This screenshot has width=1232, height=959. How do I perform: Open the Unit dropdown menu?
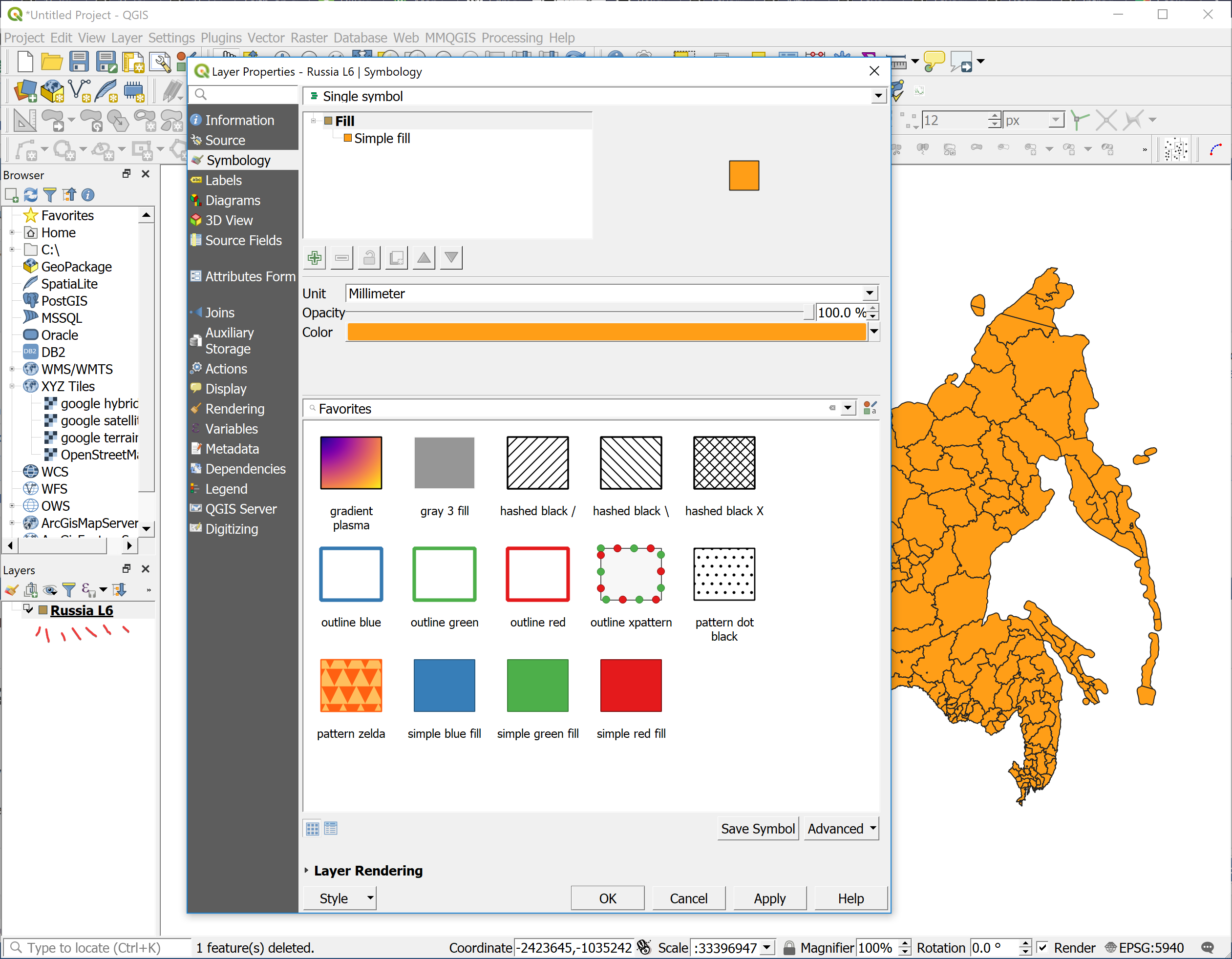(868, 293)
